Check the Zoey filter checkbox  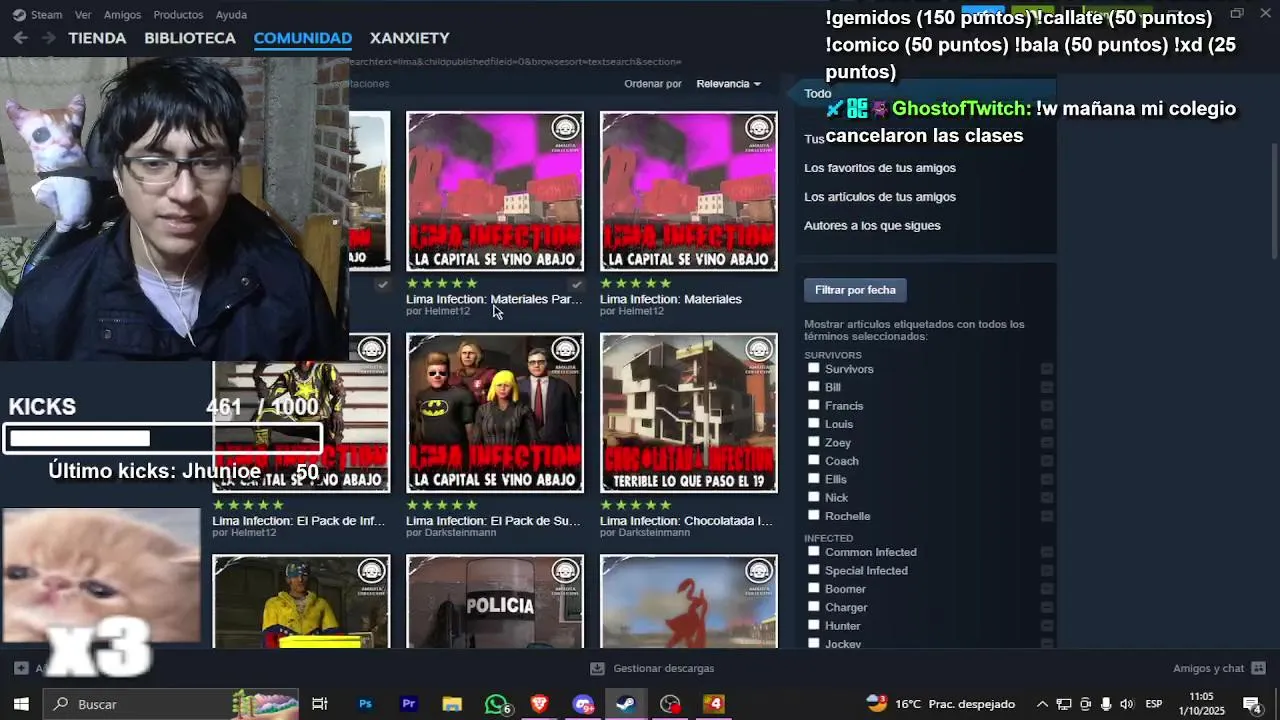814,441
